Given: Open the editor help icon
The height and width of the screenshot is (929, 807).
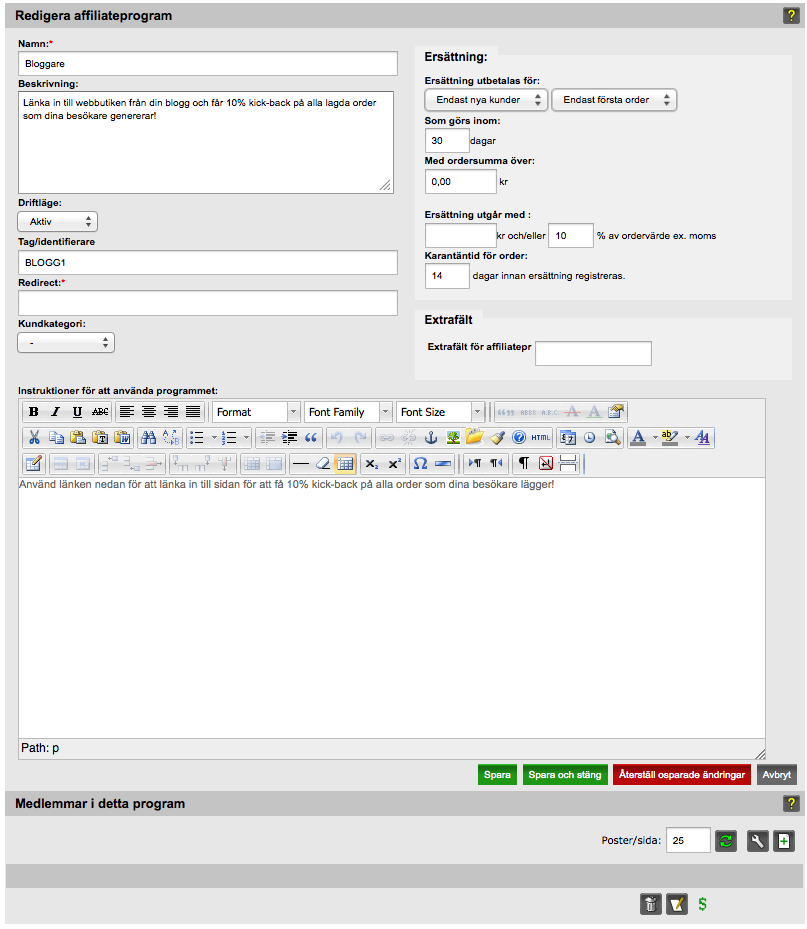Looking at the screenshot, I should click(x=518, y=438).
